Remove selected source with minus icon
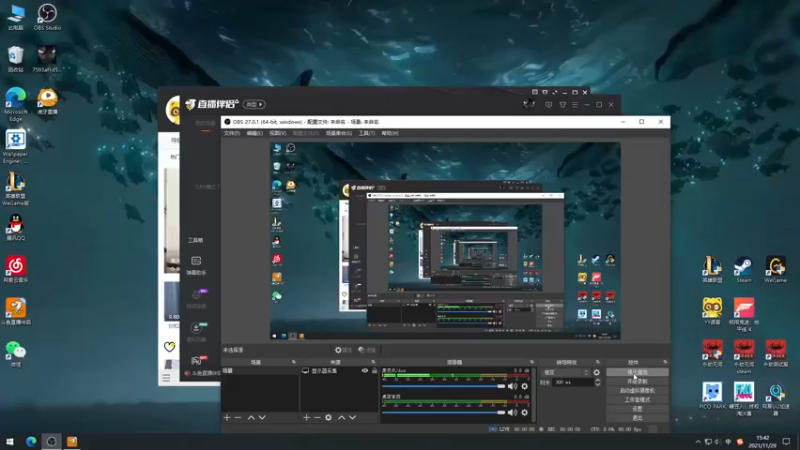Screen dimensions: 800x450 (x=317, y=417)
